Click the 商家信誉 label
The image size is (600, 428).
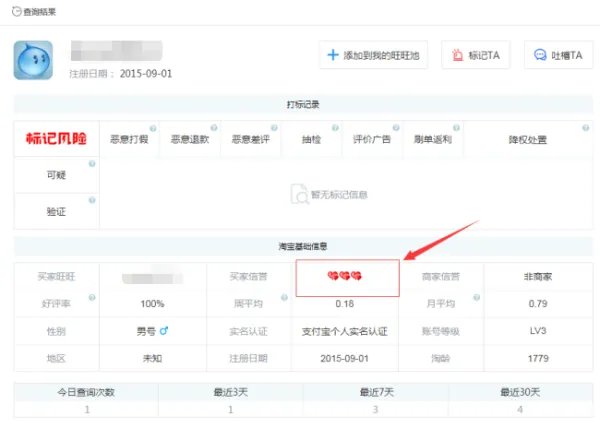point(440,276)
